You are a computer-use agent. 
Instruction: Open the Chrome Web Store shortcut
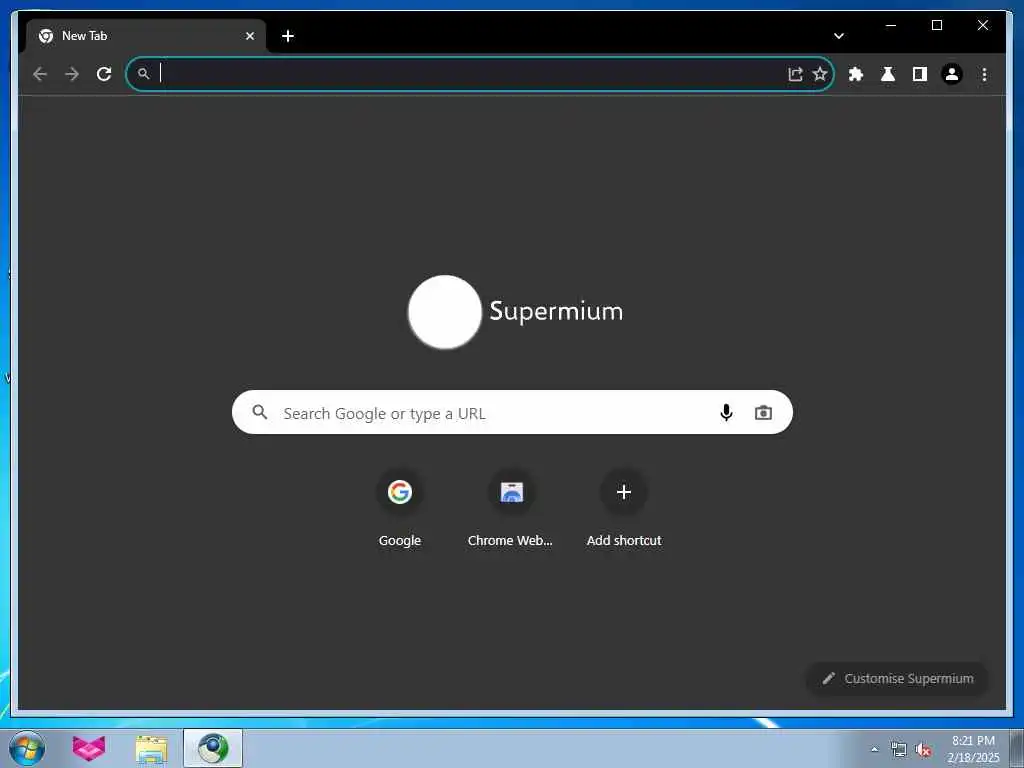(x=511, y=509)
